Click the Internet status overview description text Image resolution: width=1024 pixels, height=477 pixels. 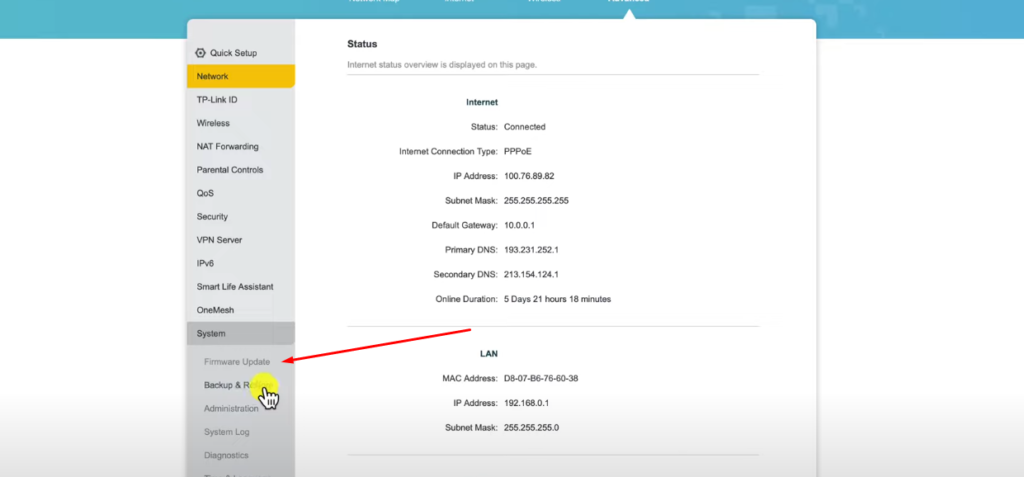(442, 65)
